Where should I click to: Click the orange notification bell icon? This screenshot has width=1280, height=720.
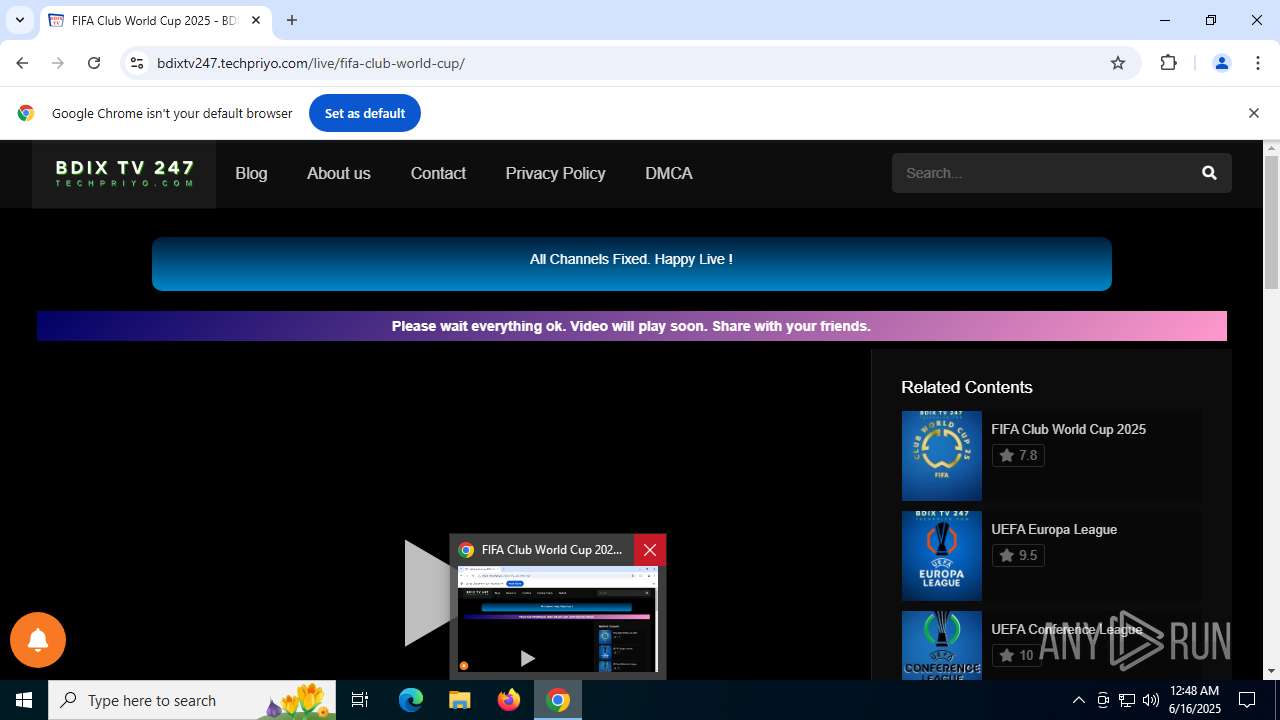coord(38,640)
